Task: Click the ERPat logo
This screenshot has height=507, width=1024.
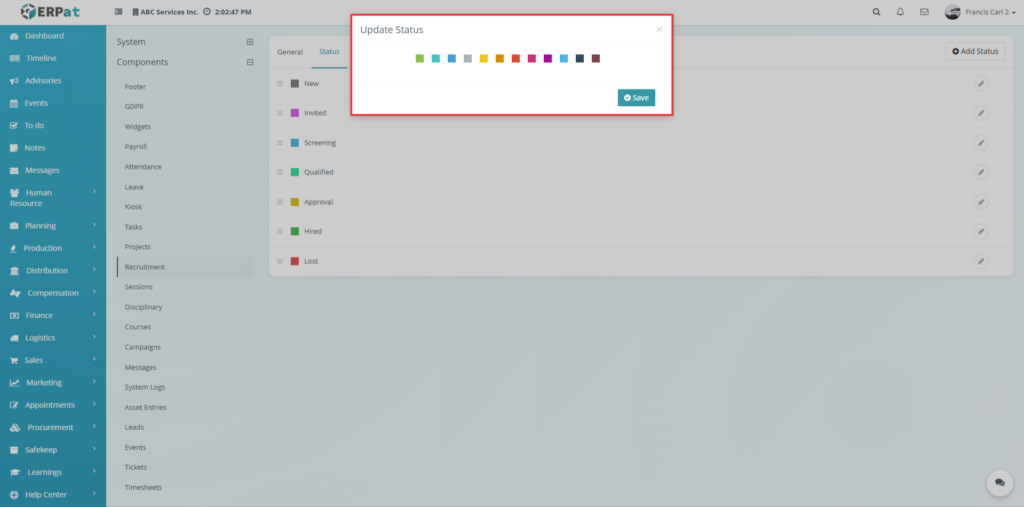Action: [x=50, y=12]
